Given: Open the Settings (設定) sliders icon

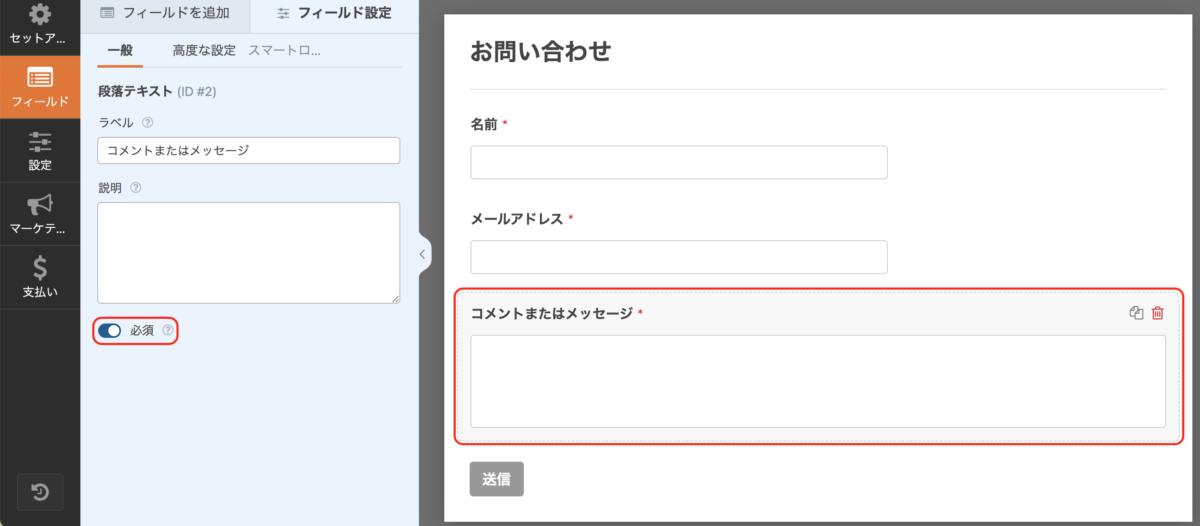Looking at the screenshot, I should (x=40, y=150).
